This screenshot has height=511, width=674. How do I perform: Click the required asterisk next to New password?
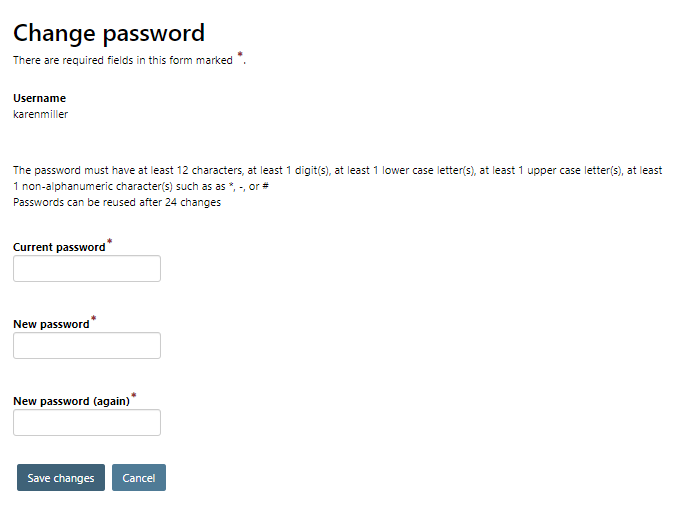click(94, 320)
